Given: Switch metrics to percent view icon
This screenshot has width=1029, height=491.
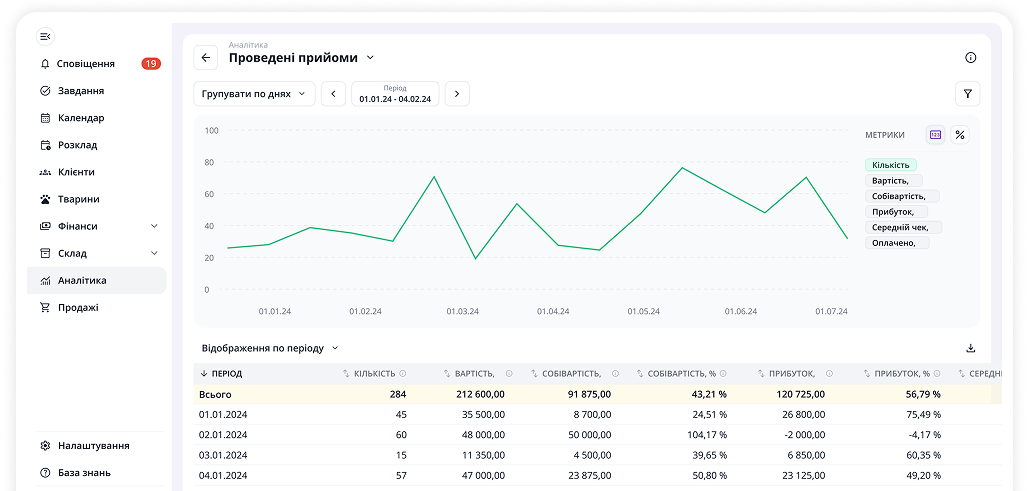Looking at the screenshot, I should [x=959, y=135].
